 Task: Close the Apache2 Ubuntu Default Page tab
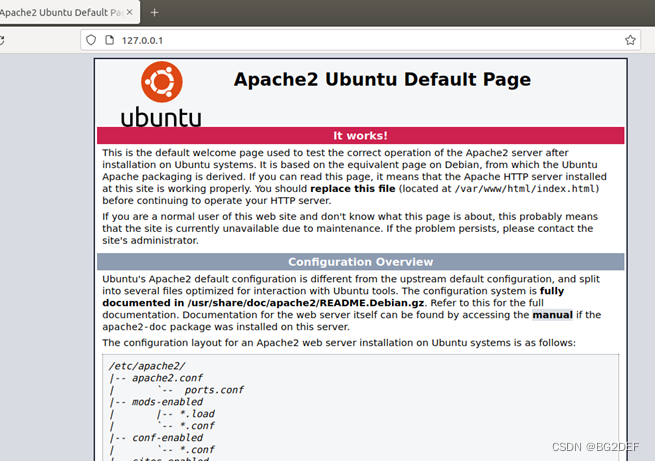129,13
